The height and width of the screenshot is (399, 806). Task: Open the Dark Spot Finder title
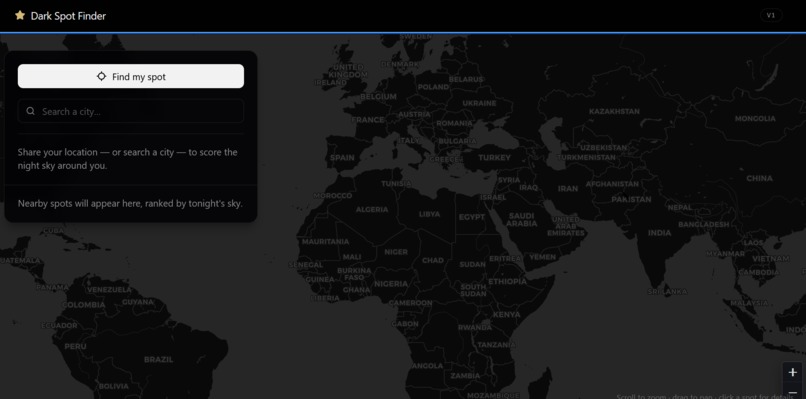click(68, 16)
